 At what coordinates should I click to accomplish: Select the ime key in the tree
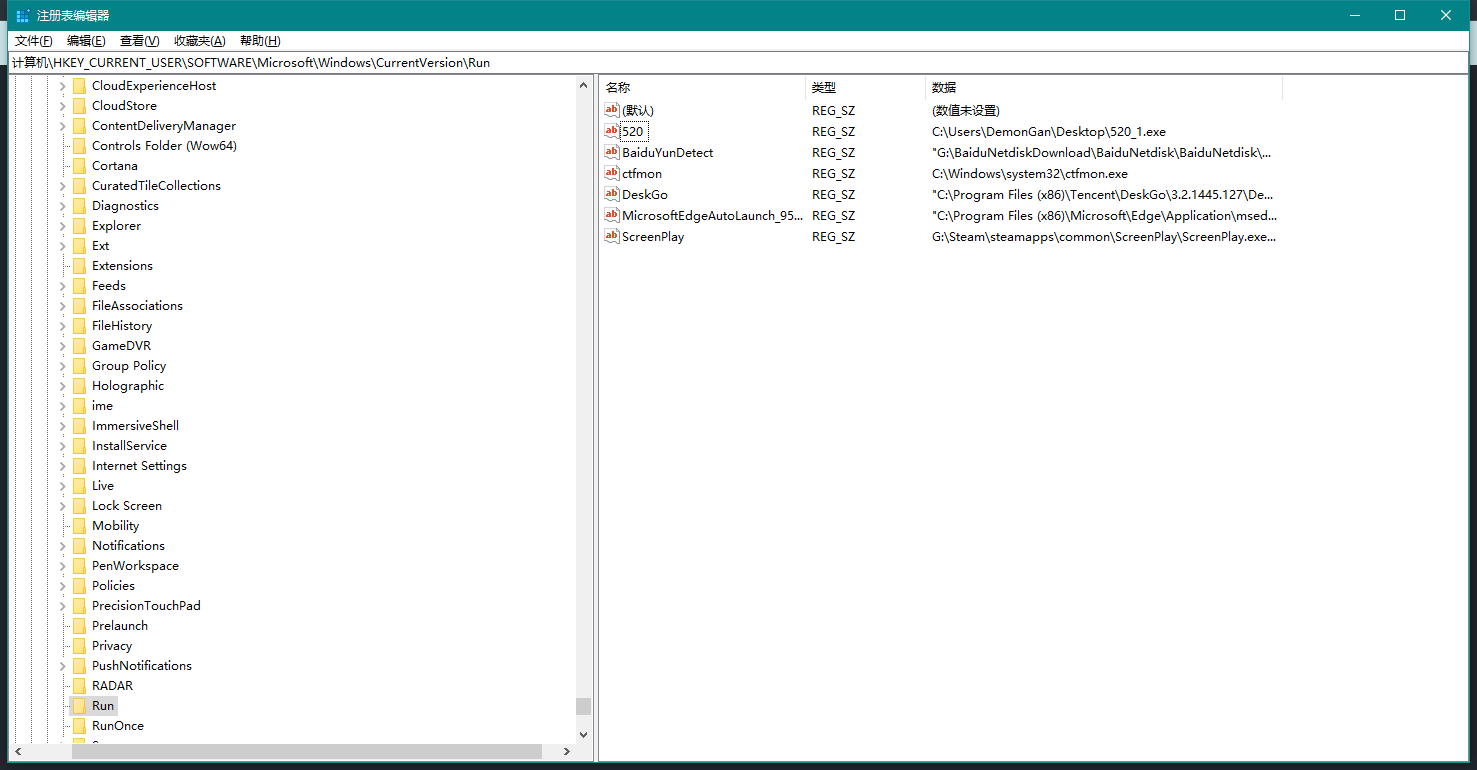102,405
